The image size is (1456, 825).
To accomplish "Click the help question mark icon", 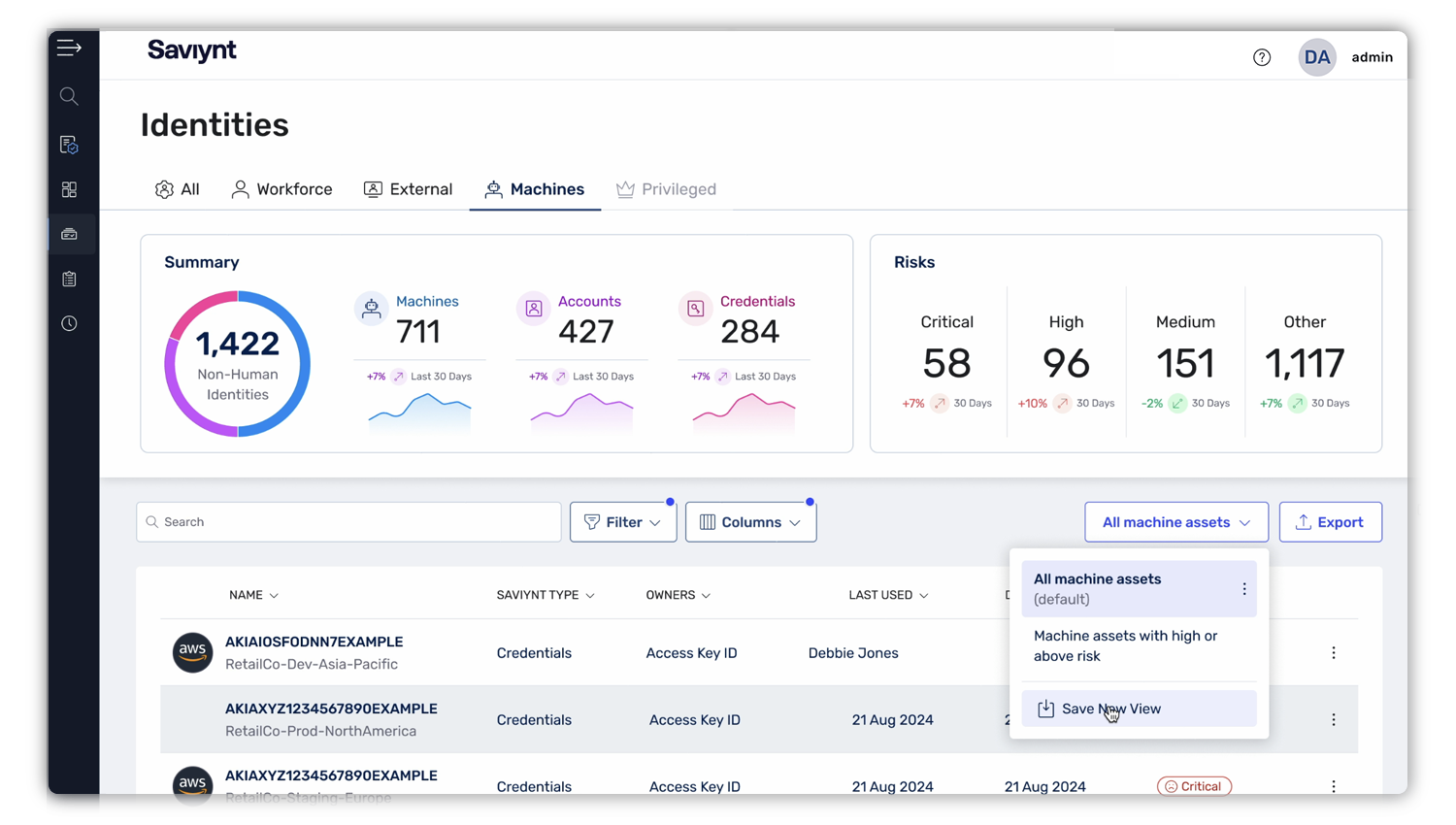I will (1262, 57).
